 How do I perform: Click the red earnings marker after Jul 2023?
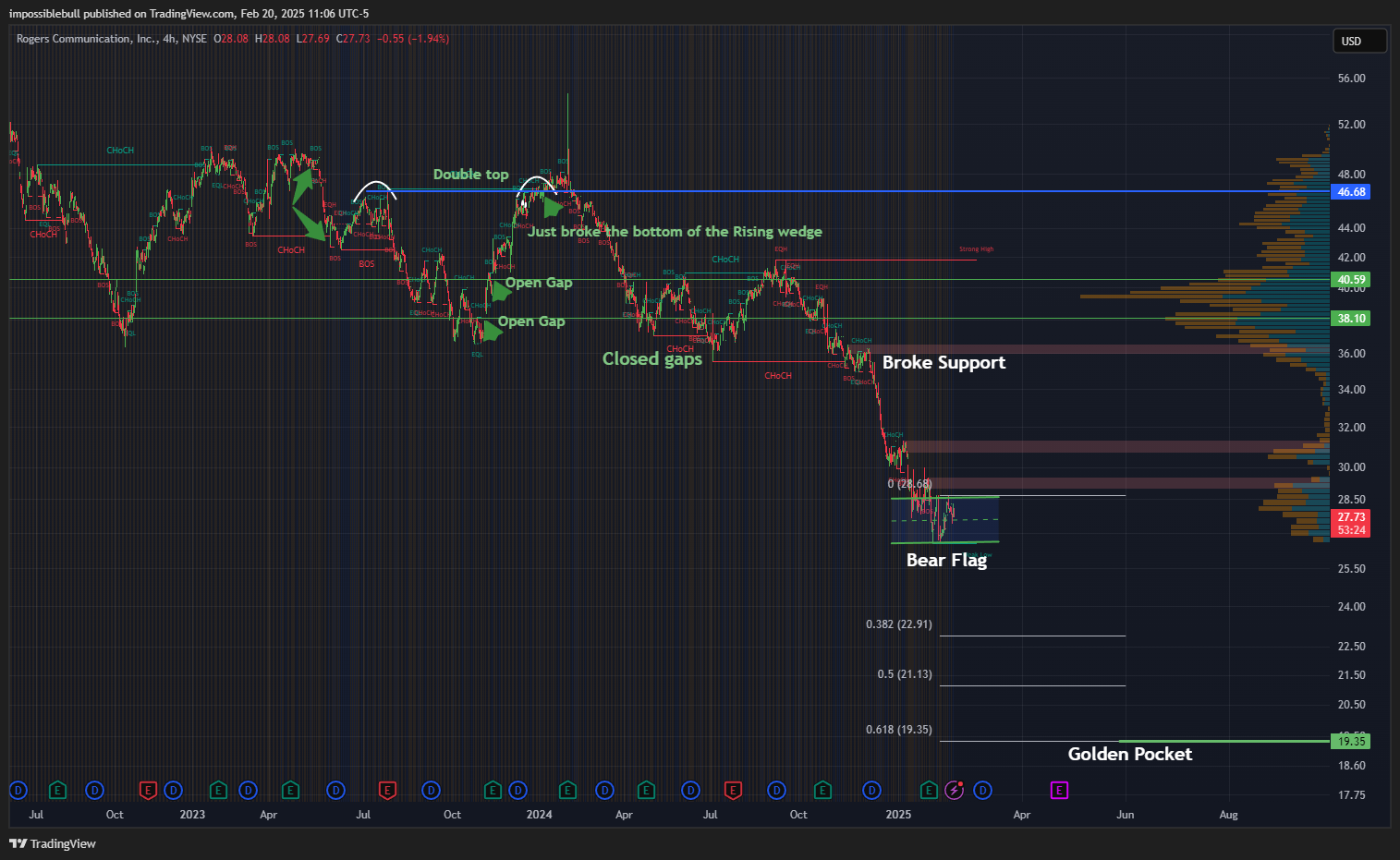click(x=388, y=790)
